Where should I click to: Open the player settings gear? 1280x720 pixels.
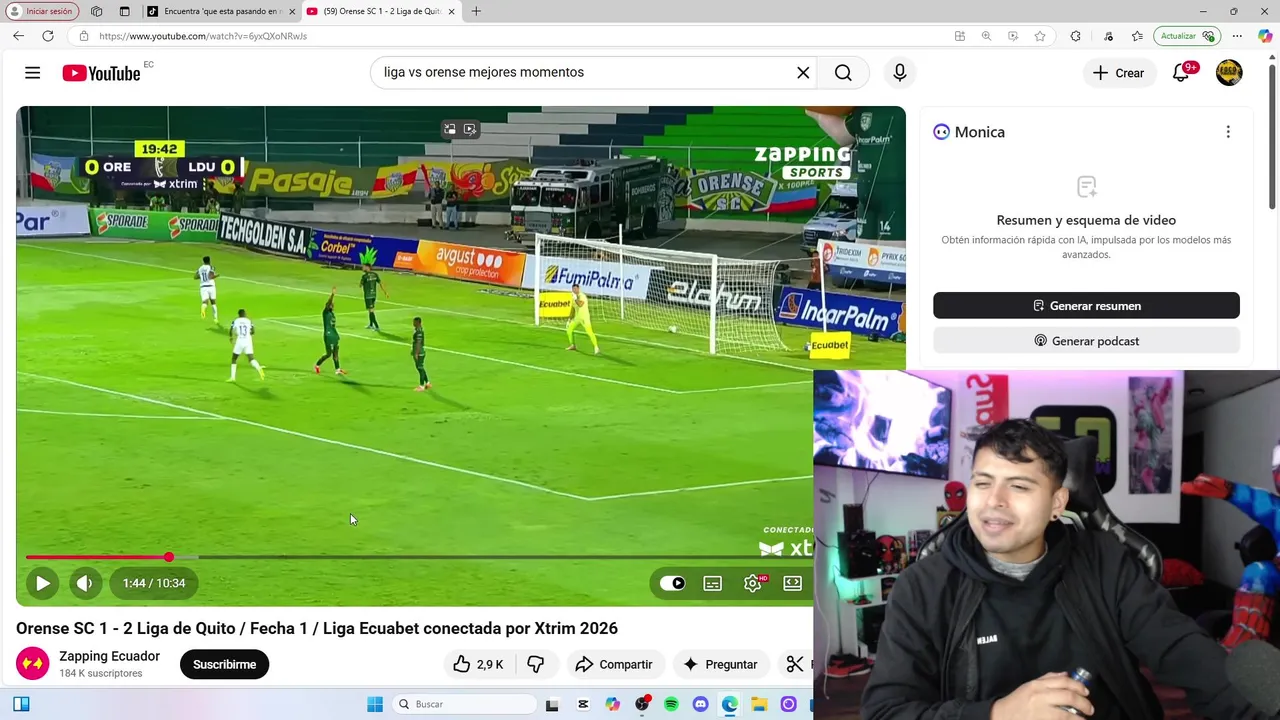(753, 583)
